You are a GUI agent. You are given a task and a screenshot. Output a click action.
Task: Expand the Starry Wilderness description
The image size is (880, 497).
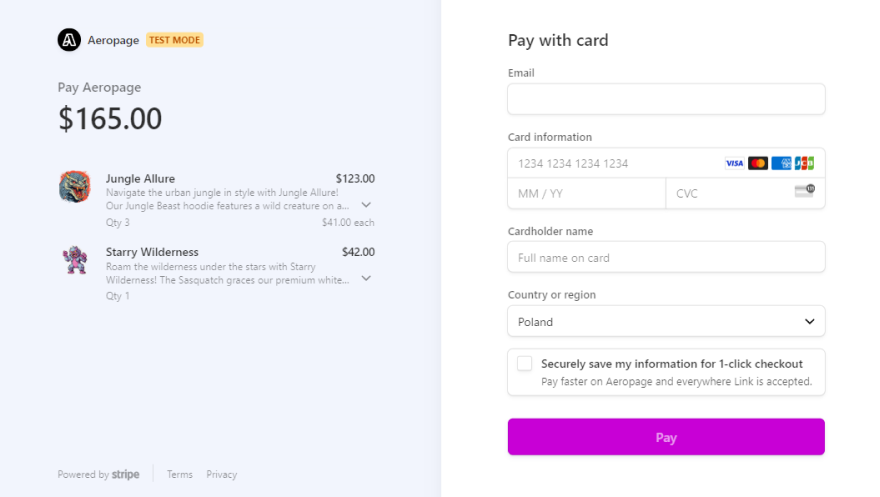coord(366,279)
